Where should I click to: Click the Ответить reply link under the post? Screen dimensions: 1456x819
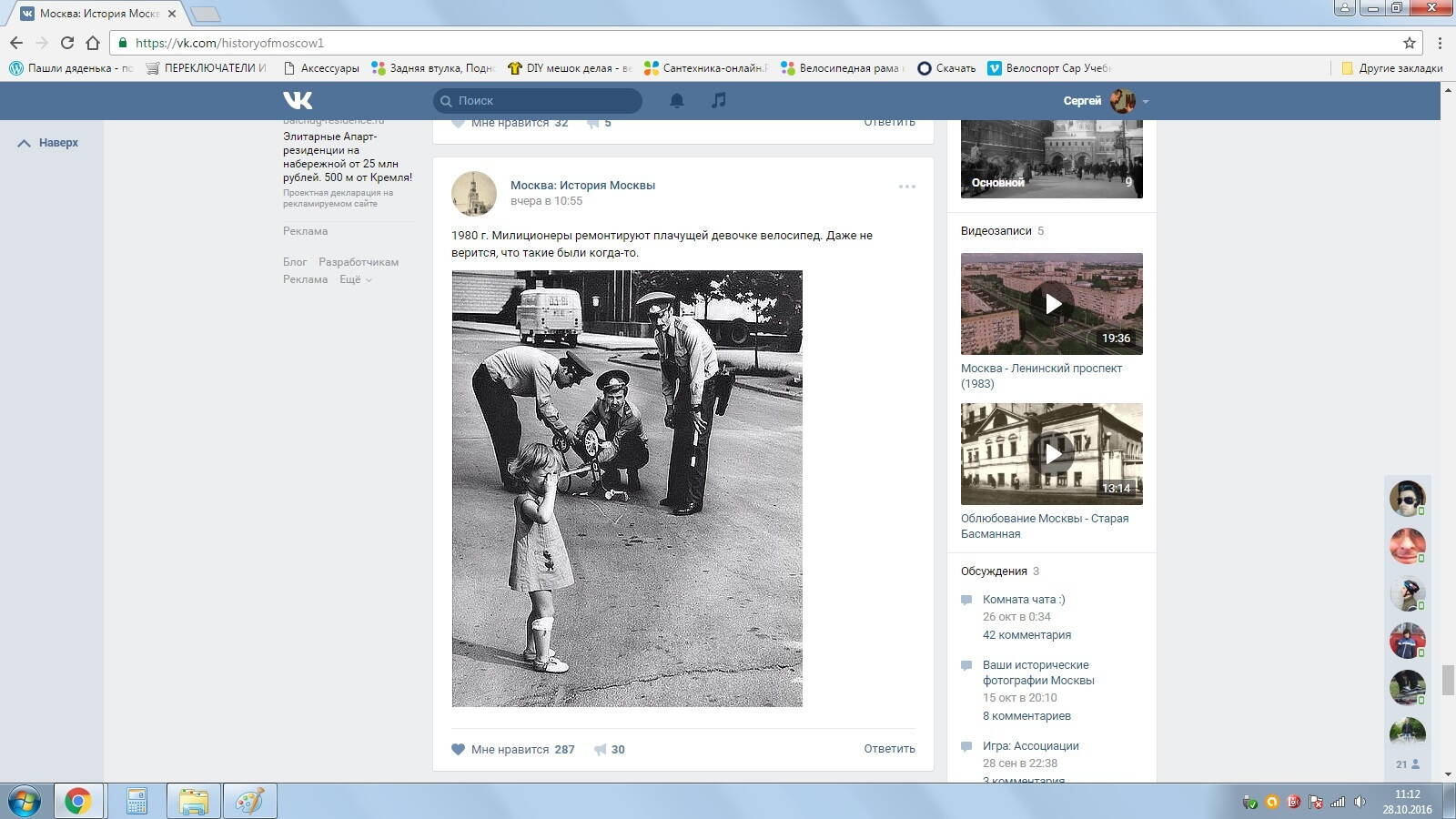tap(889, 749)
